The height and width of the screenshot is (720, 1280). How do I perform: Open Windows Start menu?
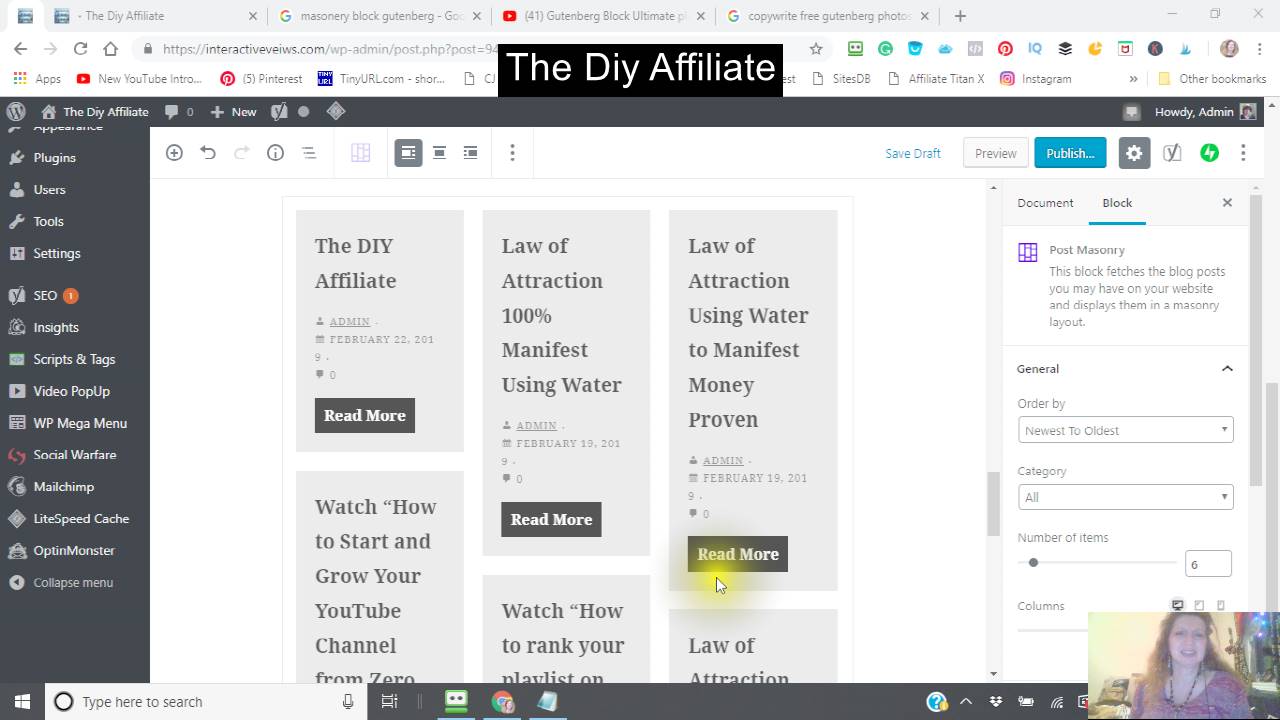click(x=22, y=702)
